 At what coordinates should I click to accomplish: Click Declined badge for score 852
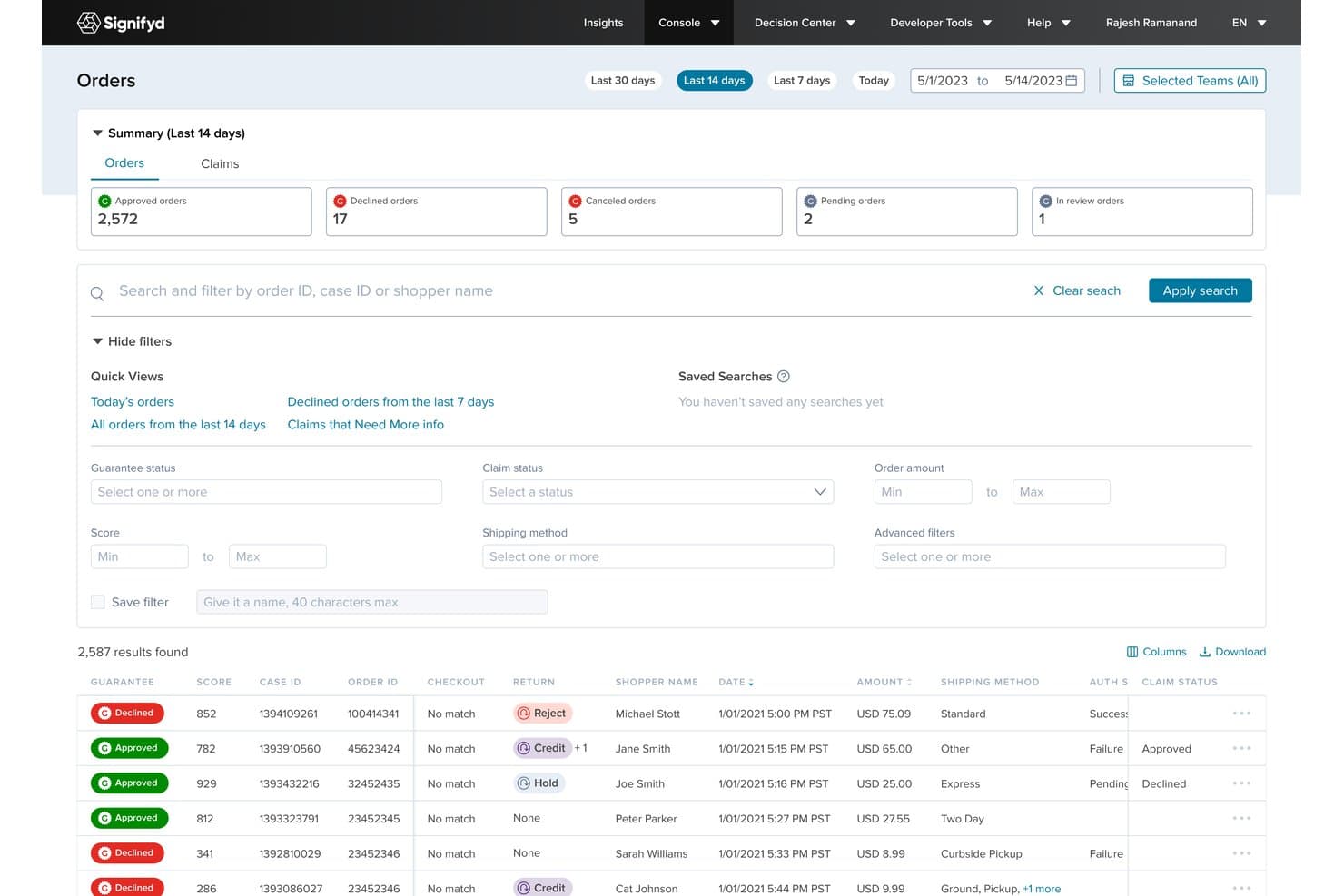127,714
